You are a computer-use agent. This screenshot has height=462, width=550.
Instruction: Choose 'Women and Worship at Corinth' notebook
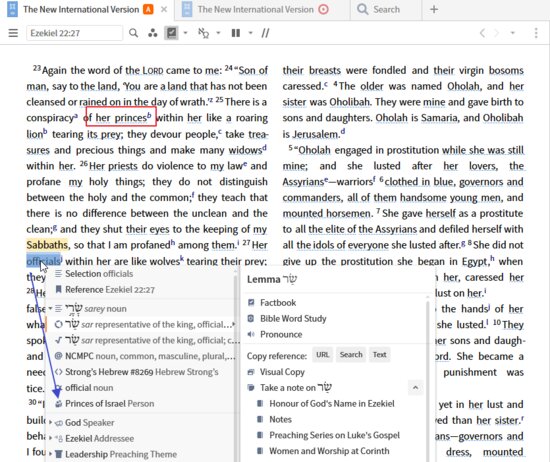(323, 451)
